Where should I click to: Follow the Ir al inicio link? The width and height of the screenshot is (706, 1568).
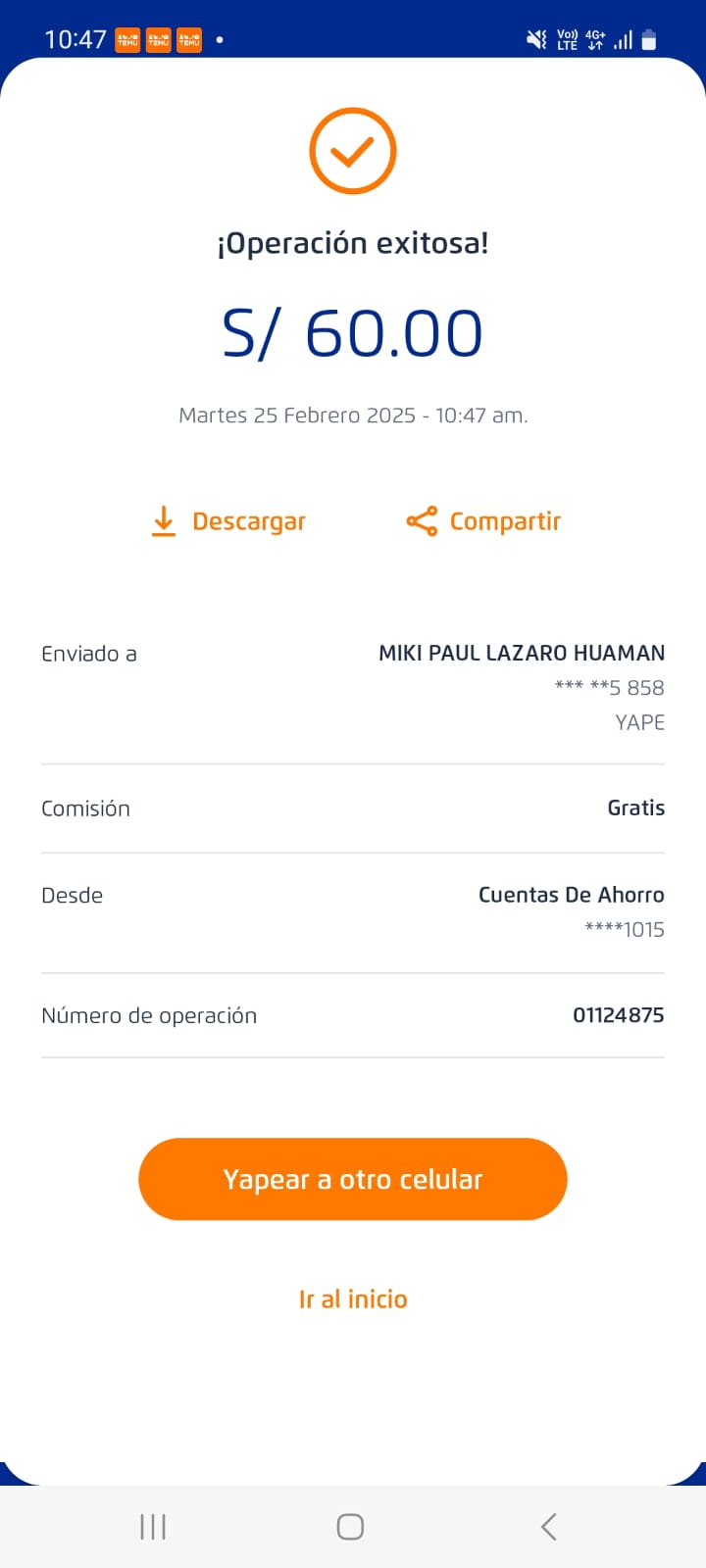pos(353,1298)
